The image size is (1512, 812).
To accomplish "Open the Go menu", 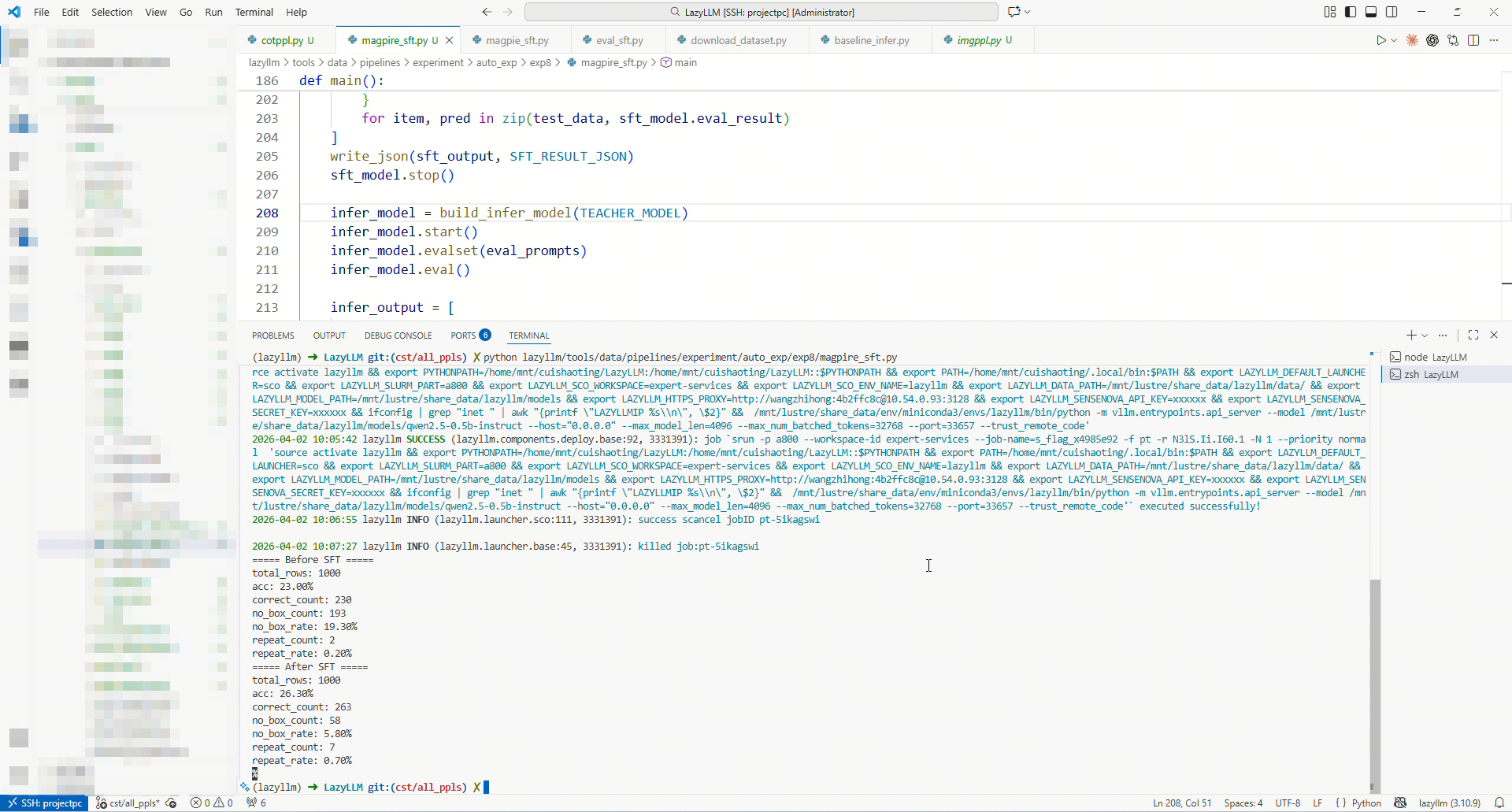I will click(x=186, y=12).
